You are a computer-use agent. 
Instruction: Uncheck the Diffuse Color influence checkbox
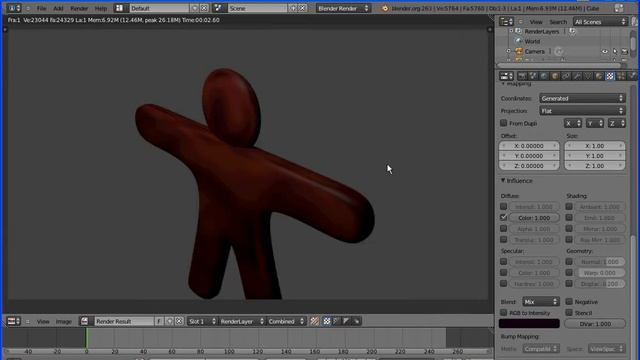pyautogui.click(x=504, y=218)
